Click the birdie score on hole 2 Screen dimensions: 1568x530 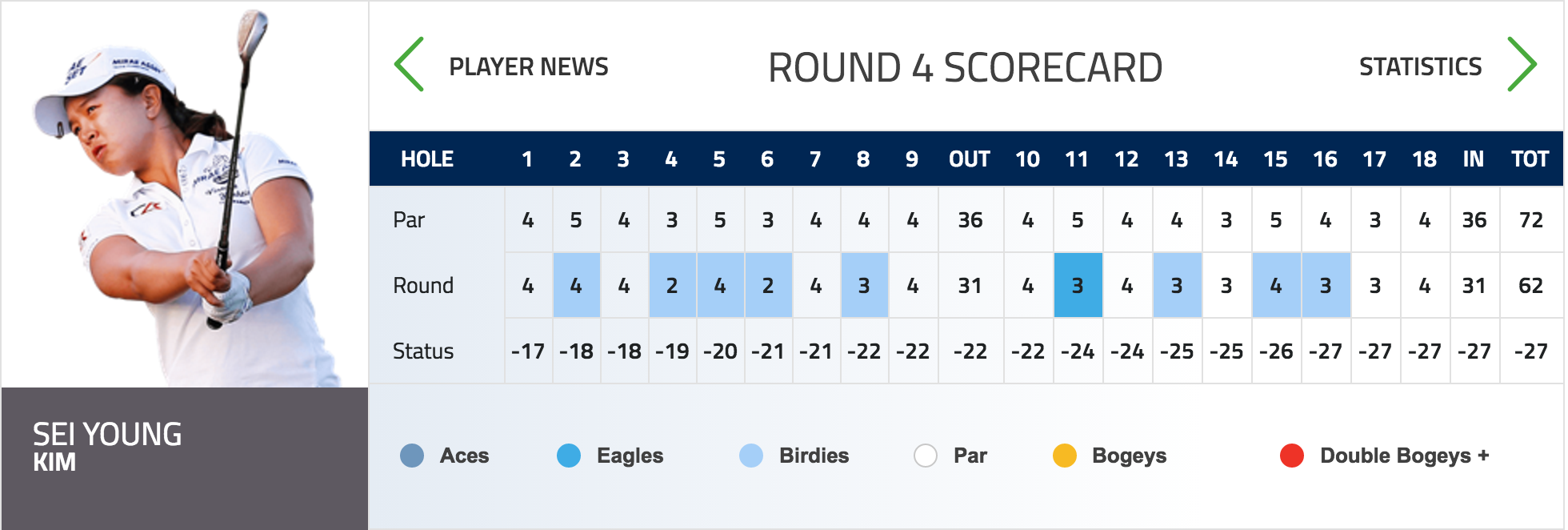coord(576,285)
